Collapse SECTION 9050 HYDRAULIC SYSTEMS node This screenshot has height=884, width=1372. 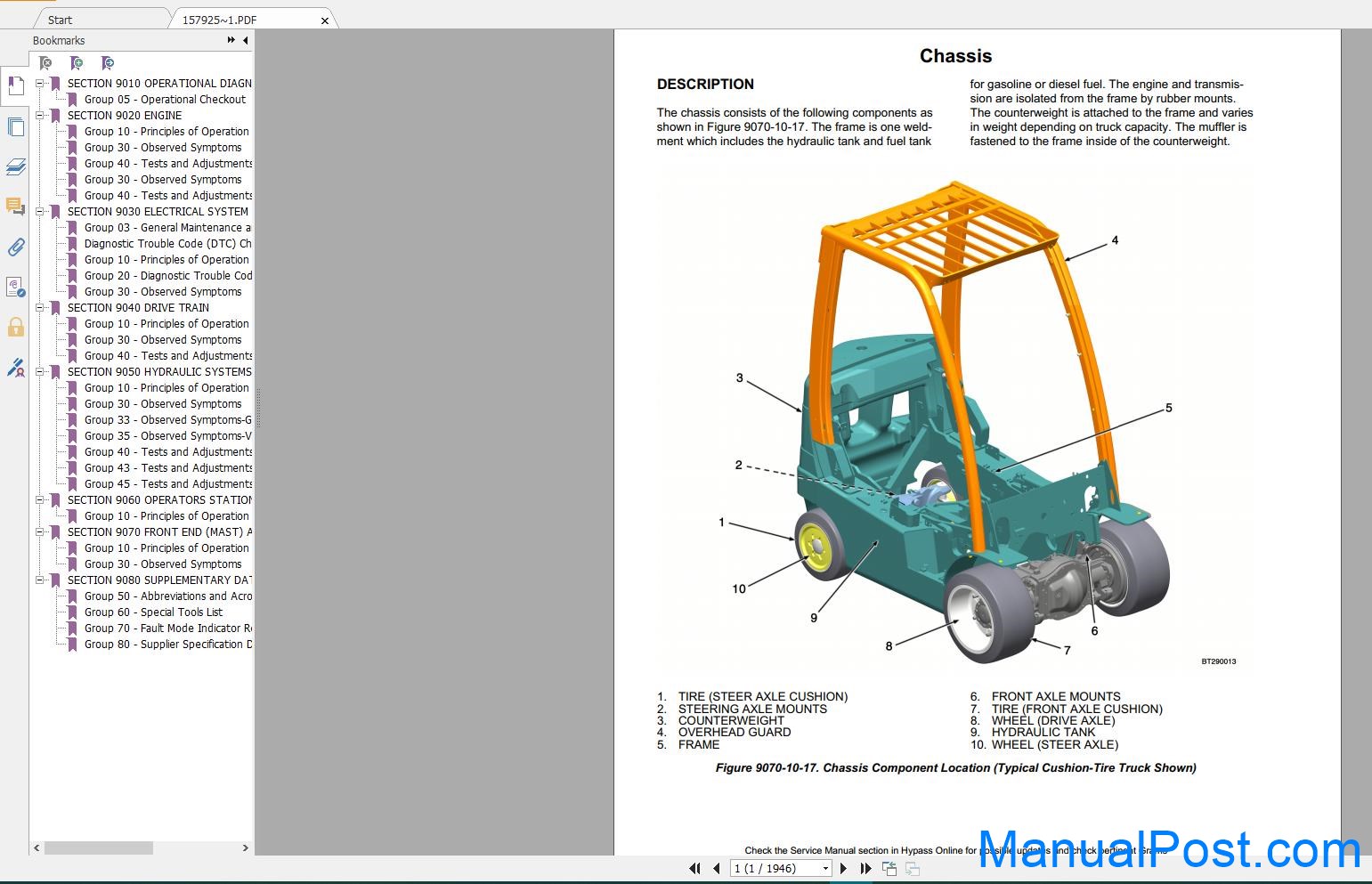[x=39, y=371]
